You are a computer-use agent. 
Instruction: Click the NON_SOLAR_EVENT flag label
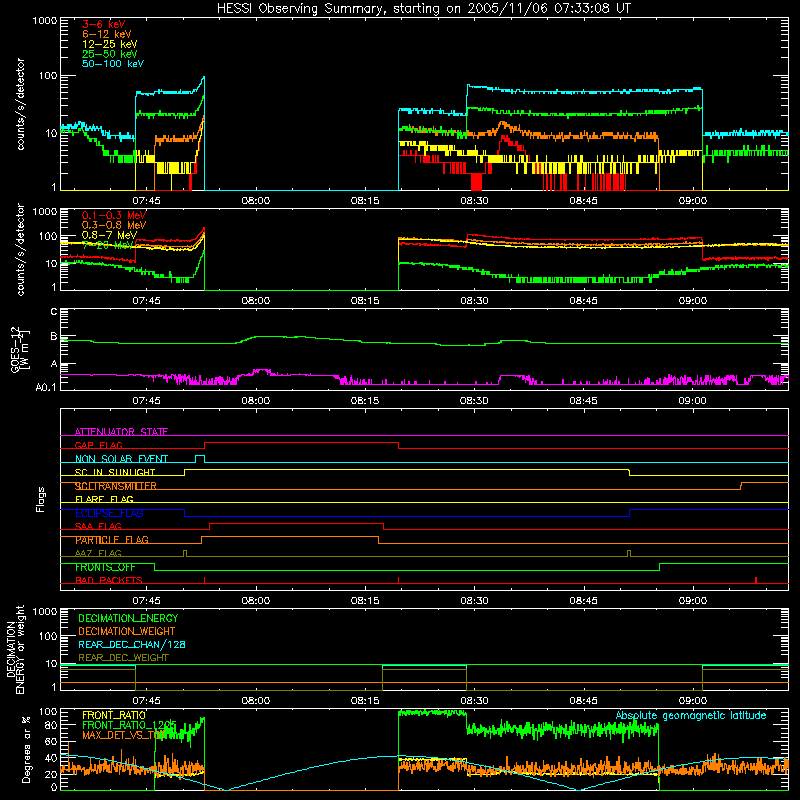(x=121, y=459)
